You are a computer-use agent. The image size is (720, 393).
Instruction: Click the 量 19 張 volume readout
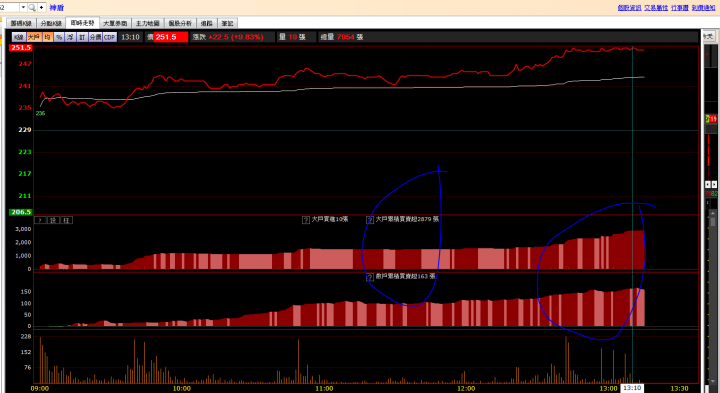292,37
